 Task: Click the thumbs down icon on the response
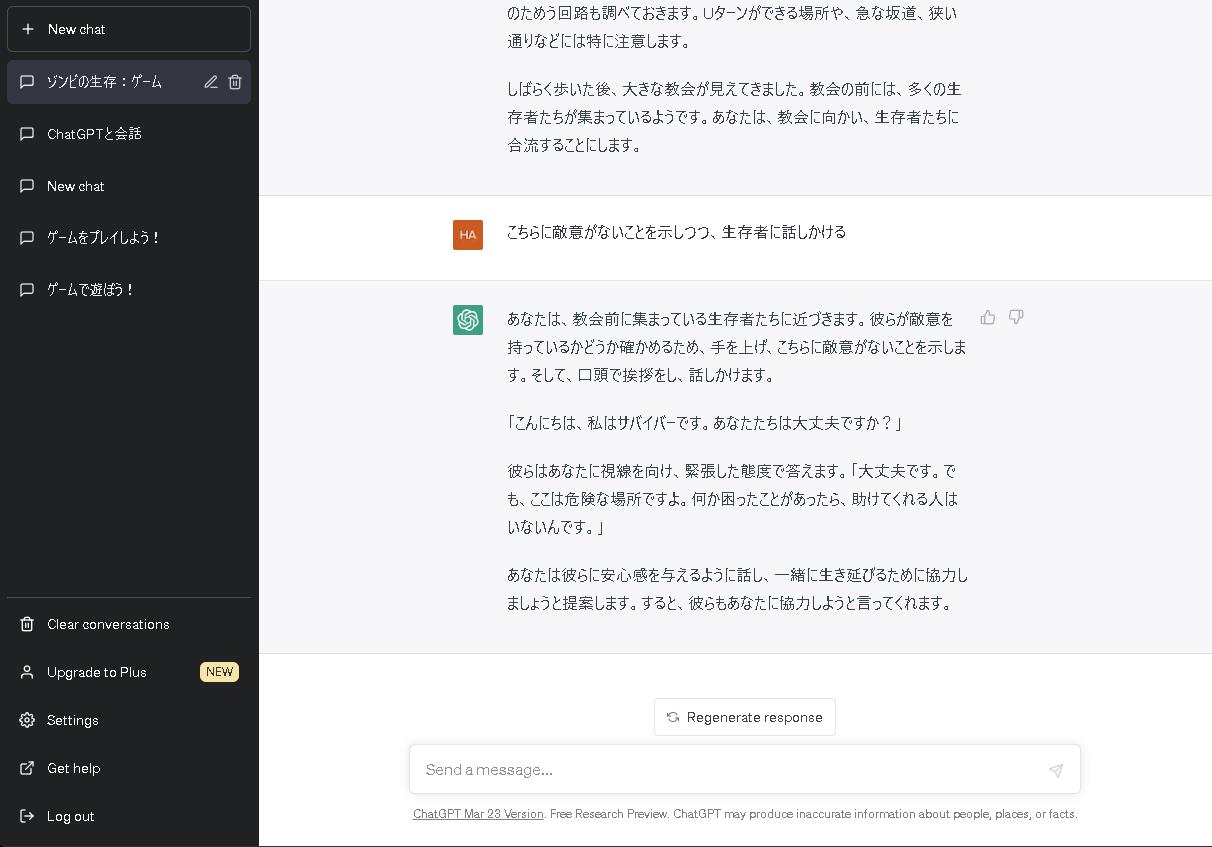click(1015, 317)
